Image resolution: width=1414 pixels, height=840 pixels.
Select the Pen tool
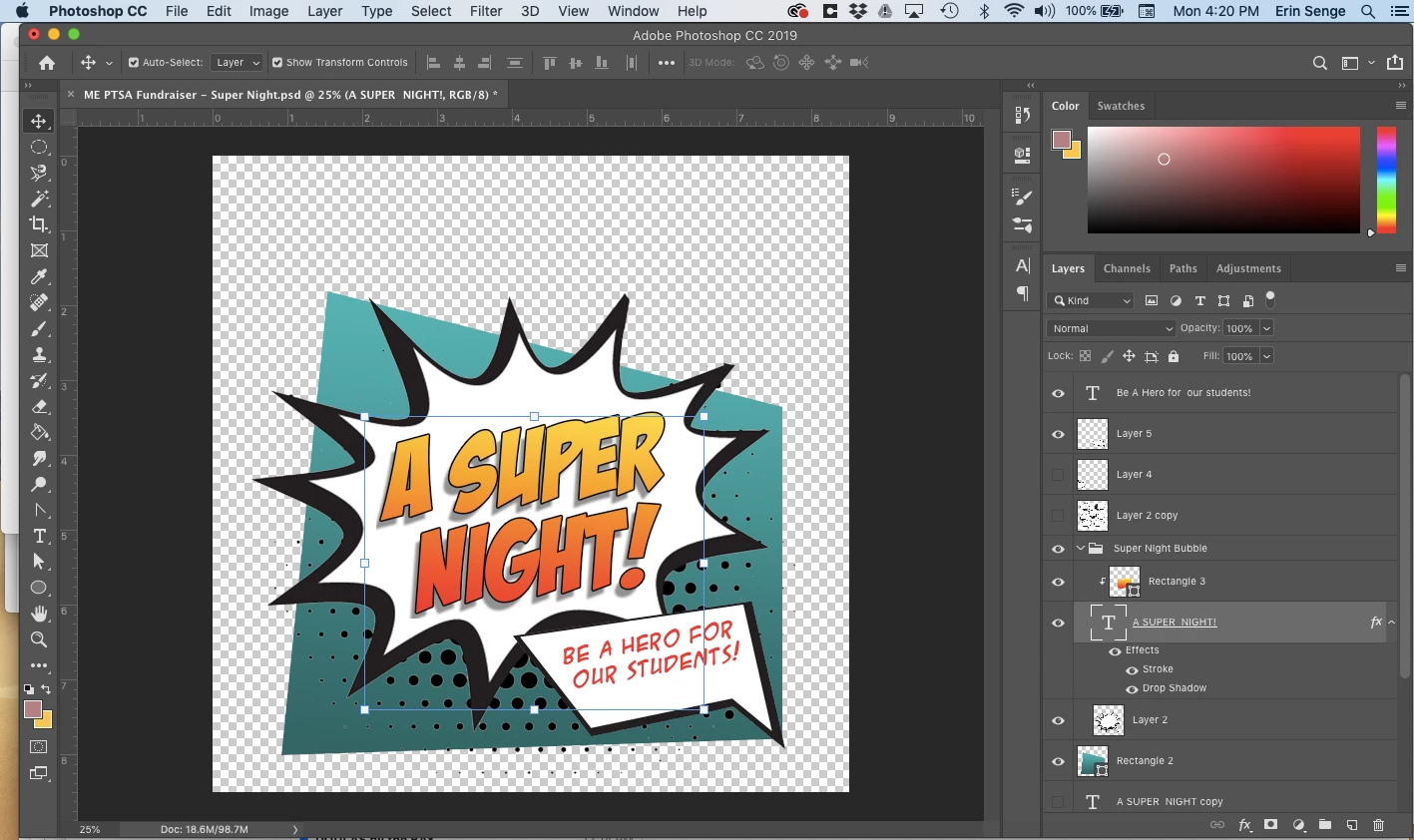(x=39, y=510)
